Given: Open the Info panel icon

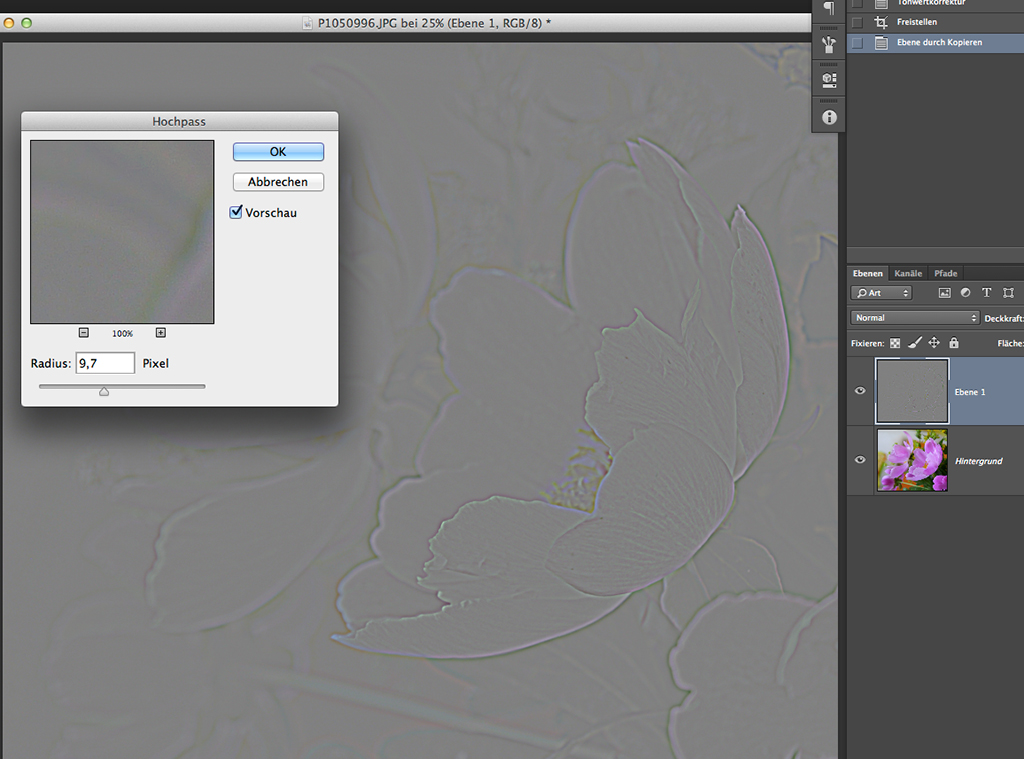Looking at the screenshot, I should 829,117.
